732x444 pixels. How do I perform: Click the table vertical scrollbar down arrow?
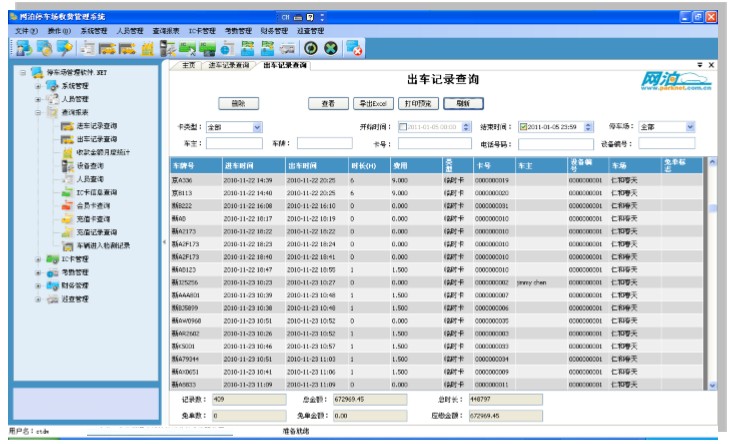(712, 386)
